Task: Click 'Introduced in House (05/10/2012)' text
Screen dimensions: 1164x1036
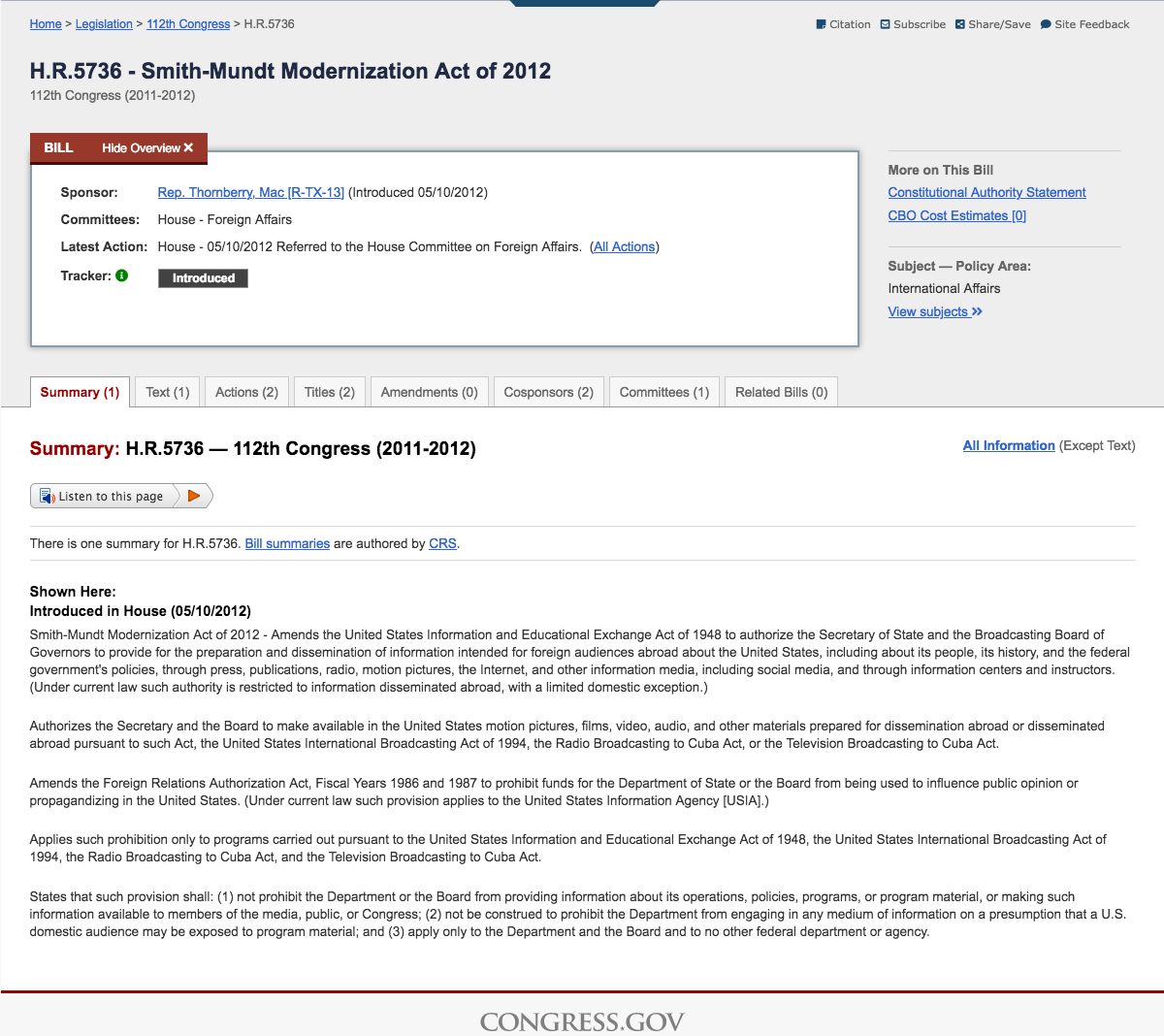Action: click(x=141, y=611)
